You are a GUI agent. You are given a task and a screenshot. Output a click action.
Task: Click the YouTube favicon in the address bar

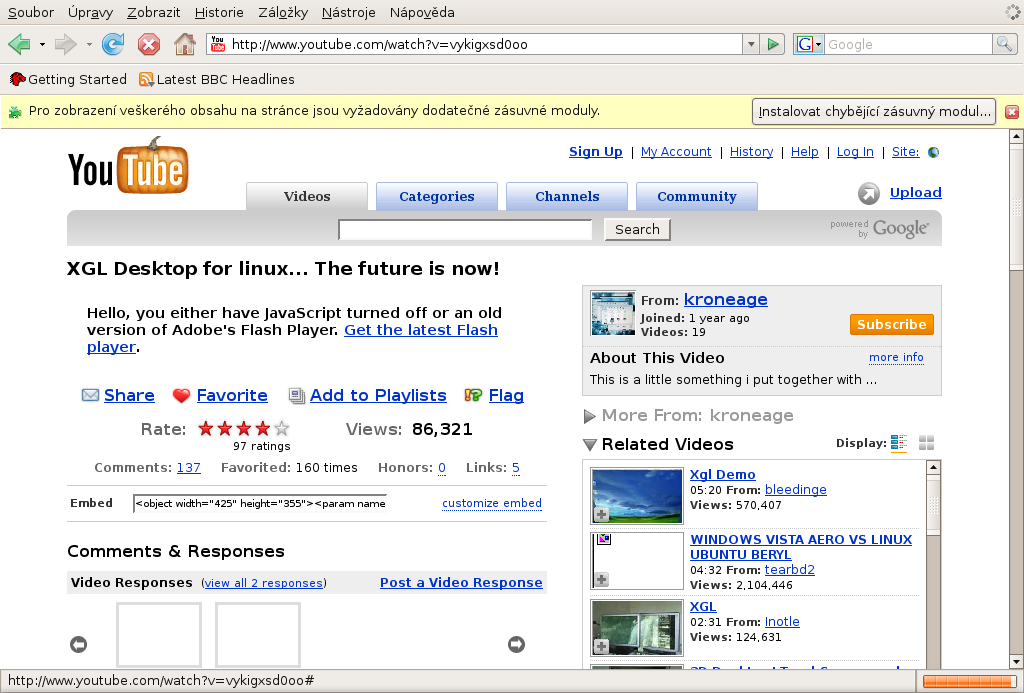coord(217,44)
